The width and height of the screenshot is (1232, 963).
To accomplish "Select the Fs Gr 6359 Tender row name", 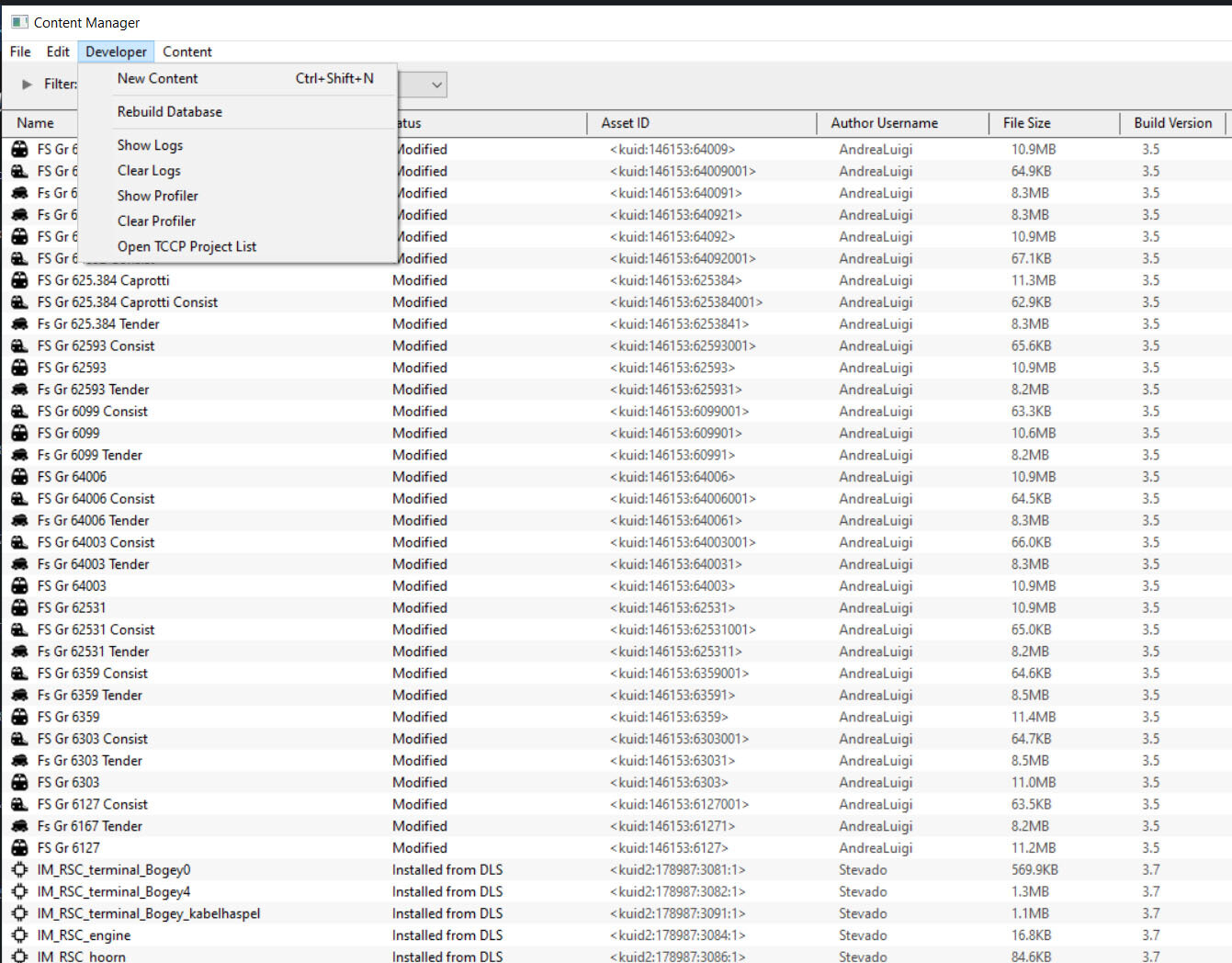I will point(90,696).
